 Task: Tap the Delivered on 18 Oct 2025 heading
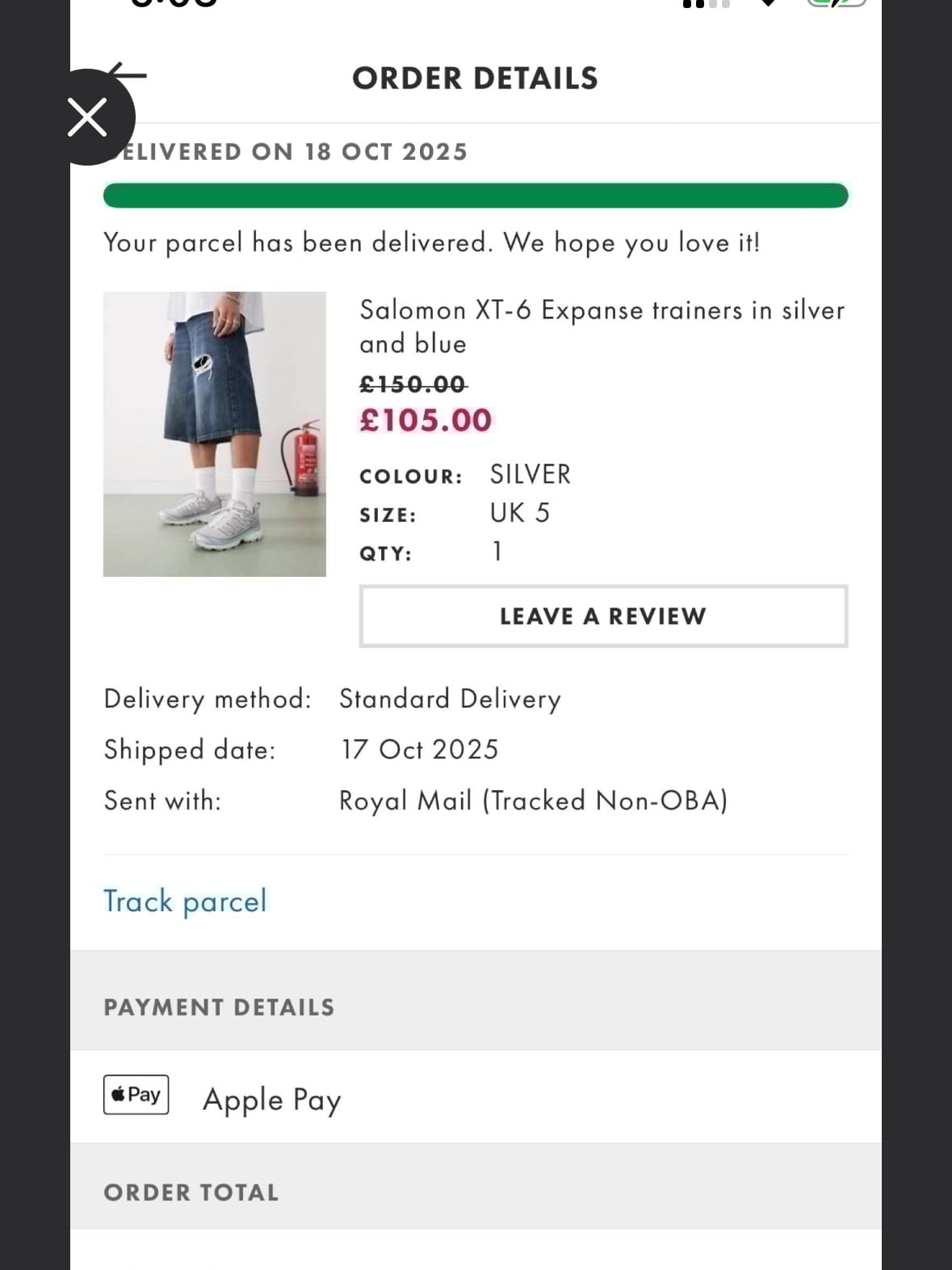(x=295, y=152)
